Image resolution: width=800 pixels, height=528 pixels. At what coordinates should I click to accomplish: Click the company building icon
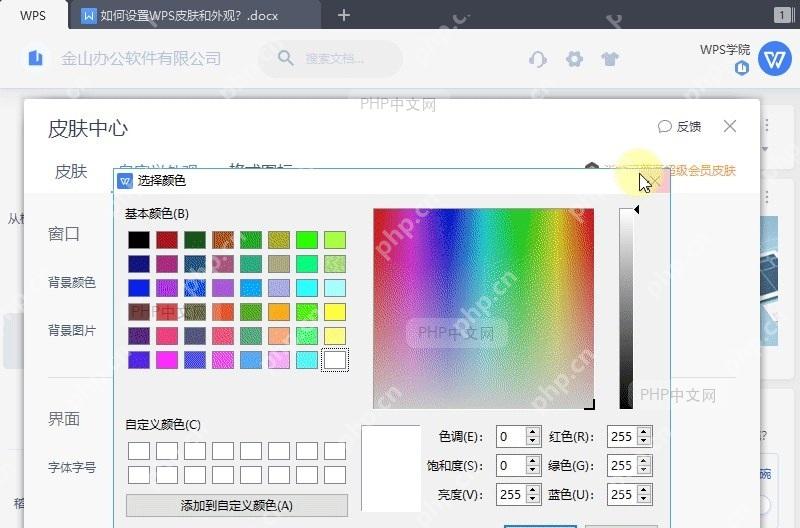(35, 58)
